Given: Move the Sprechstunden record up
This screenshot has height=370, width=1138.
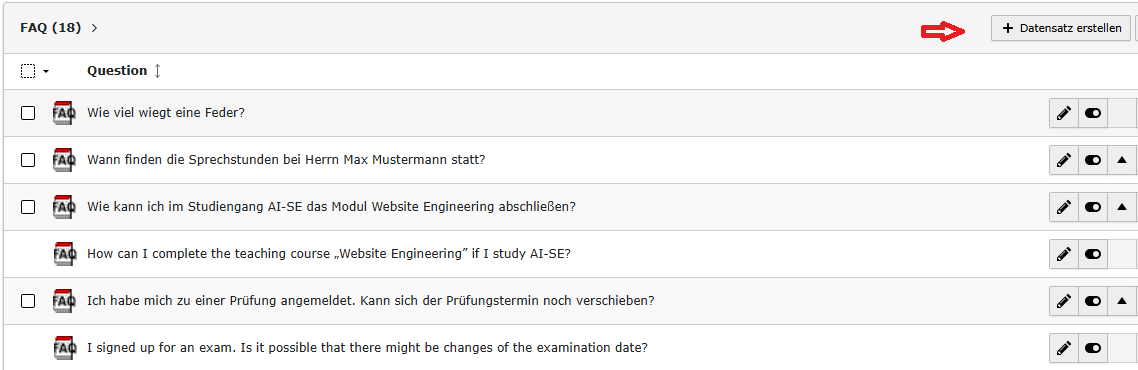Looking at the screenshot, I should [x=1122, y=160].
